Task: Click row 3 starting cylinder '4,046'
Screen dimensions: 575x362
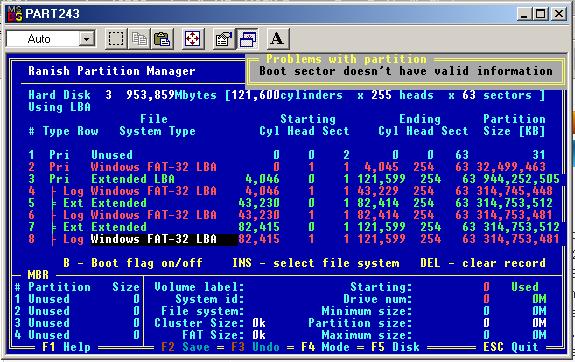Action: click(262, 179)
